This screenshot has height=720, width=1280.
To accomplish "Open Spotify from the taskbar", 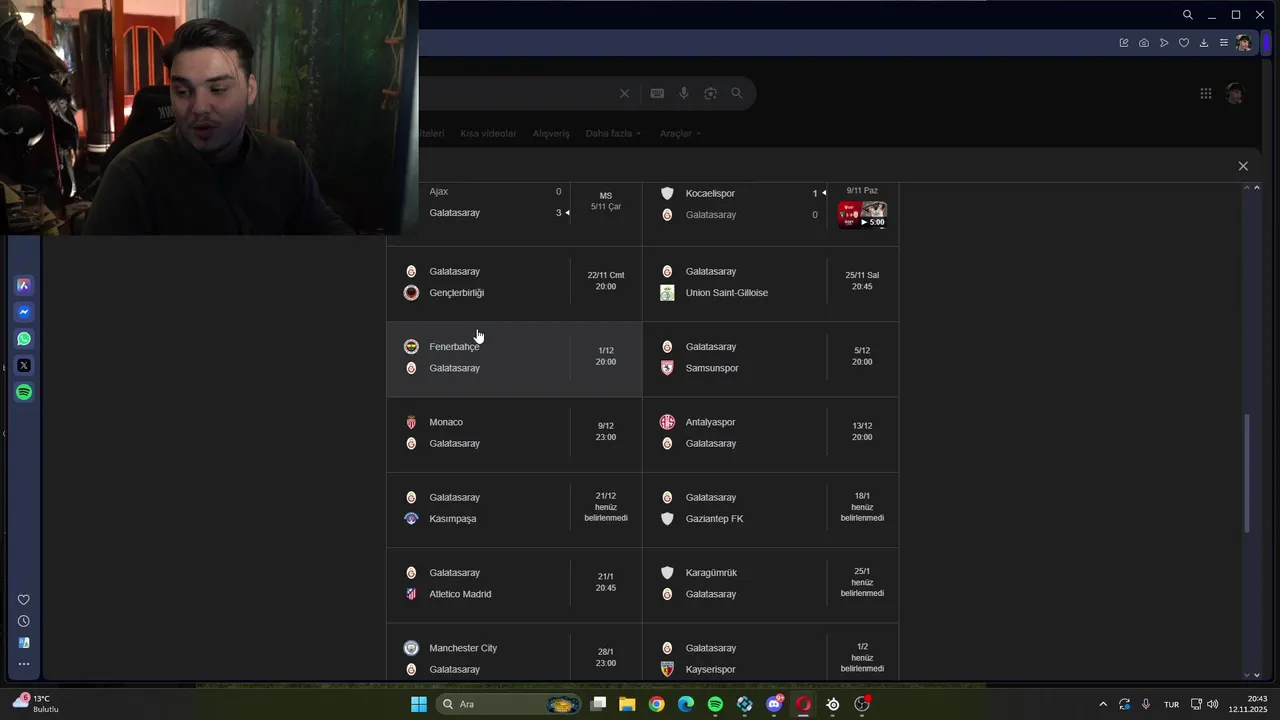I will (x=715, y=704).
